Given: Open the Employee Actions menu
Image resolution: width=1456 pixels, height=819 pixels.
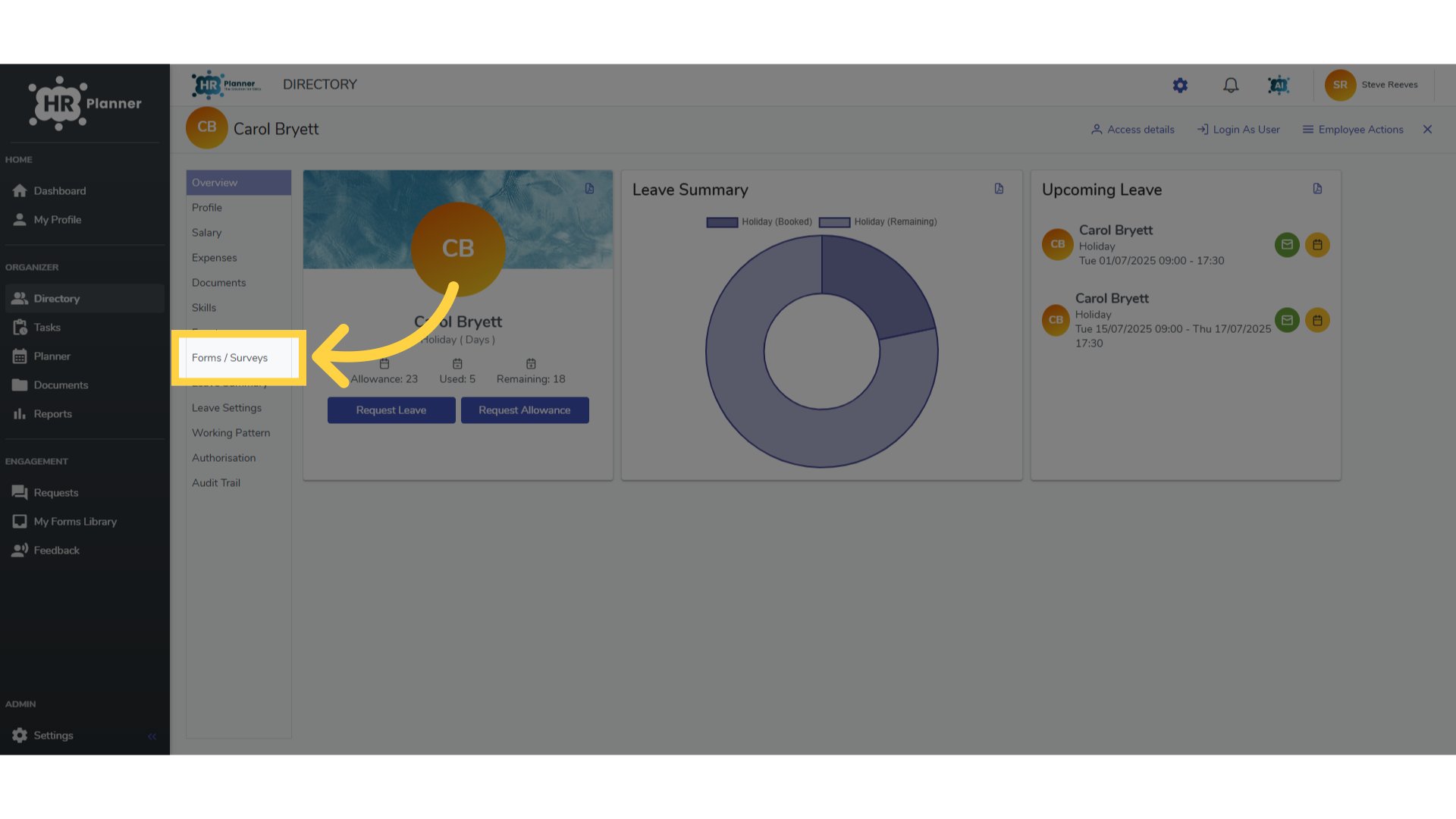Looking at the screenshot, I should click(1353, 130).
